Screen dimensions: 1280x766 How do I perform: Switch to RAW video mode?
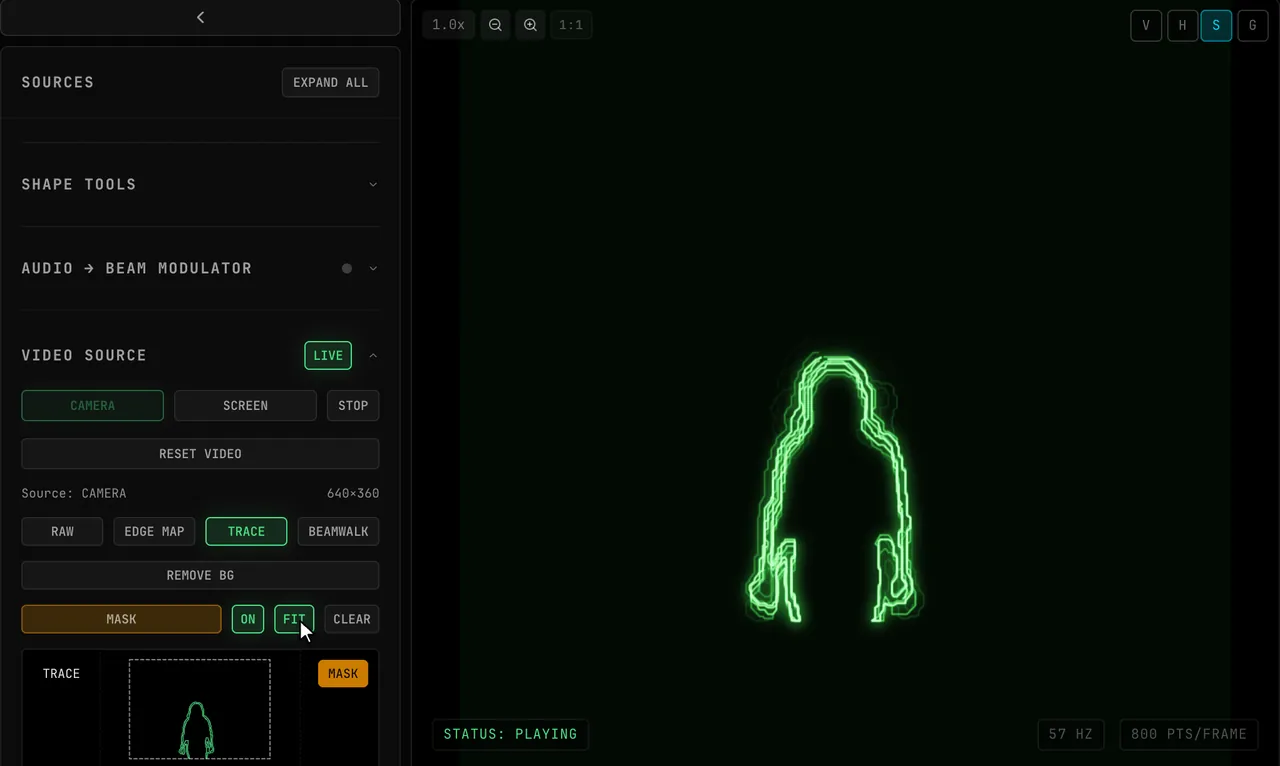[62, 531]
